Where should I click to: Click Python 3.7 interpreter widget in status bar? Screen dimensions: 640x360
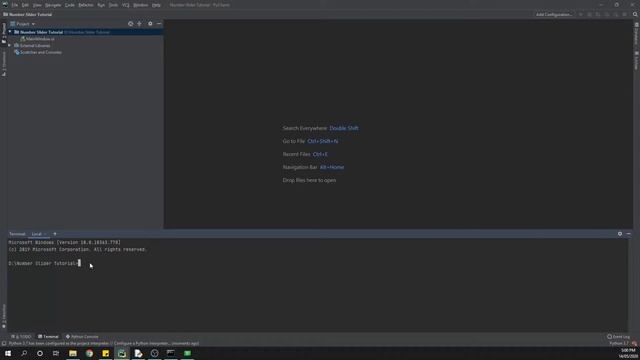point(619,344)
